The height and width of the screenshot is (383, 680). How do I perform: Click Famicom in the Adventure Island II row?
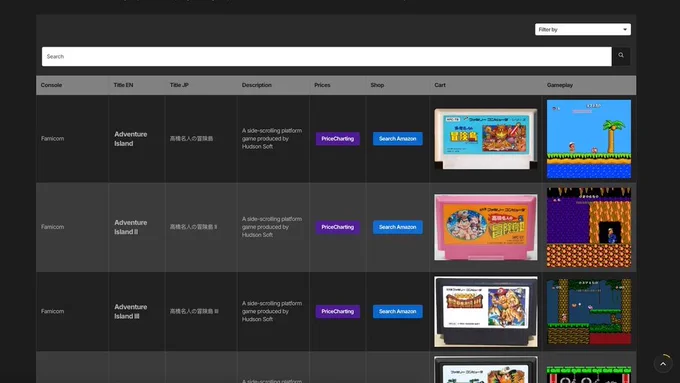click(52, 227)
